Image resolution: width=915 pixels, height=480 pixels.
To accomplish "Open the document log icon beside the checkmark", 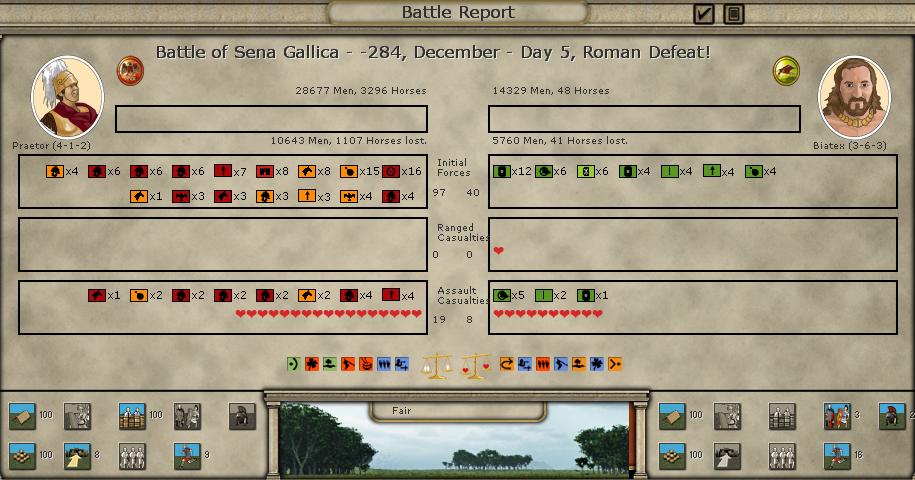I will coord(734,14).
